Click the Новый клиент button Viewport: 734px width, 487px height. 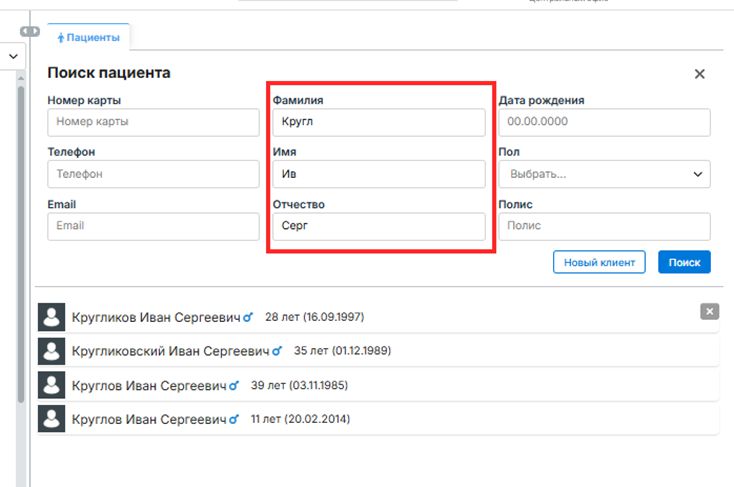[599, 262]
